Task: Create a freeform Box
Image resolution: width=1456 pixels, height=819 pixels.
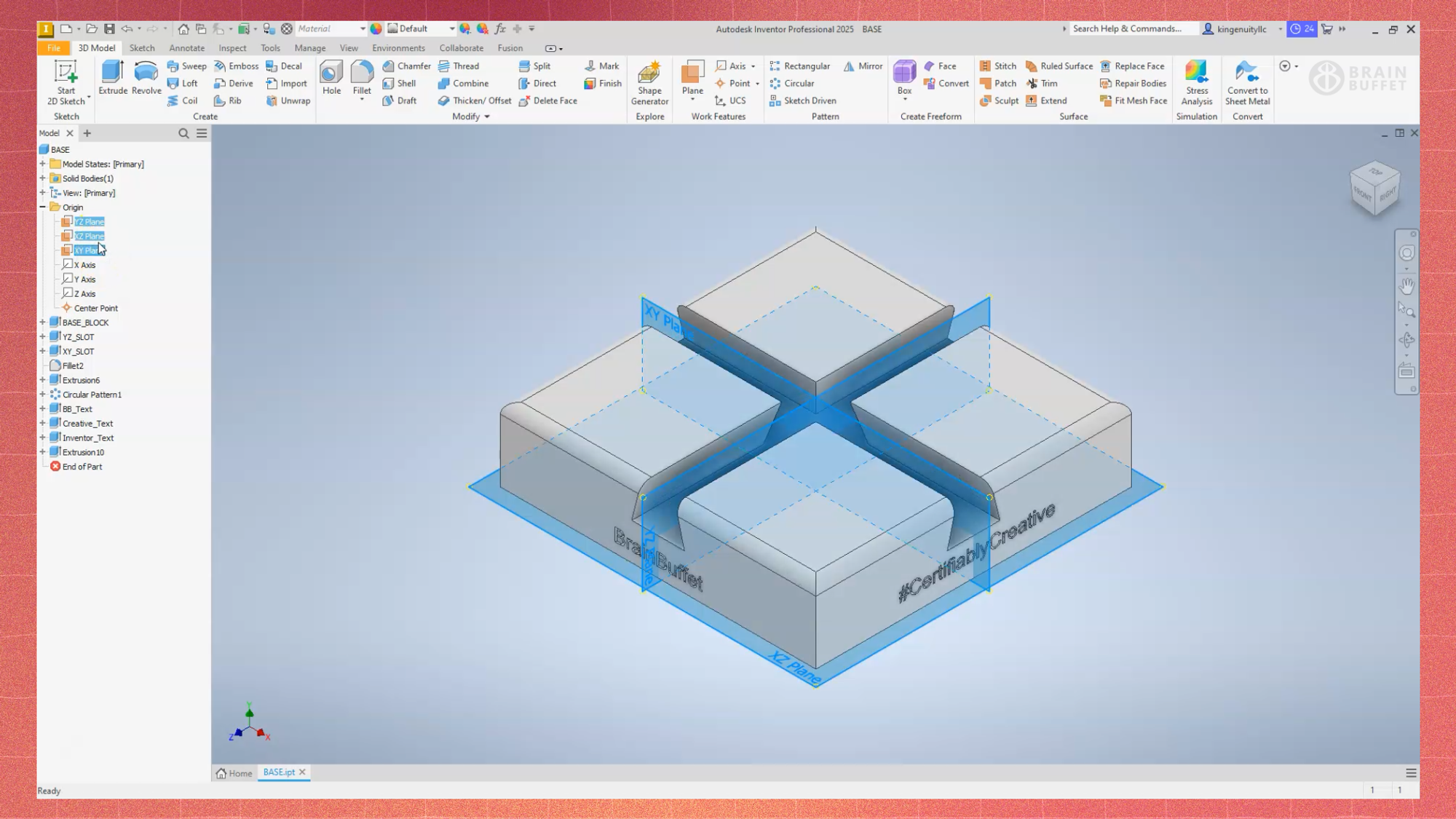Action: [904, 77]
